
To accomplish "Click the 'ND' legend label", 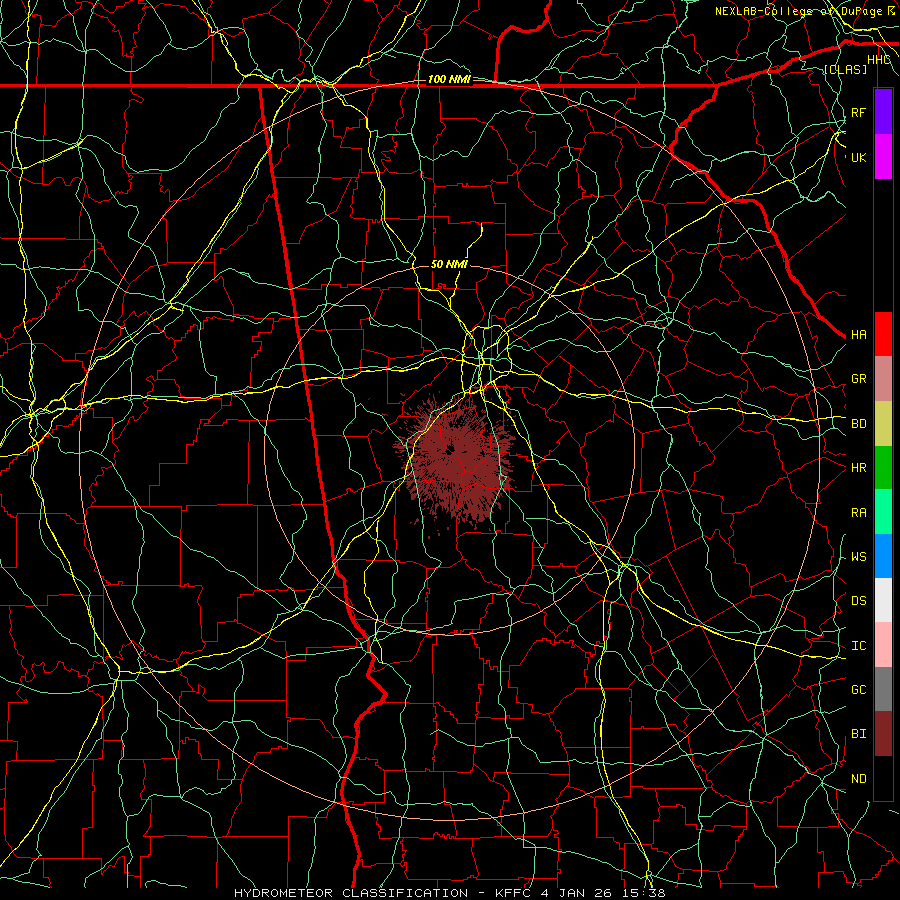I will point(858,779).
